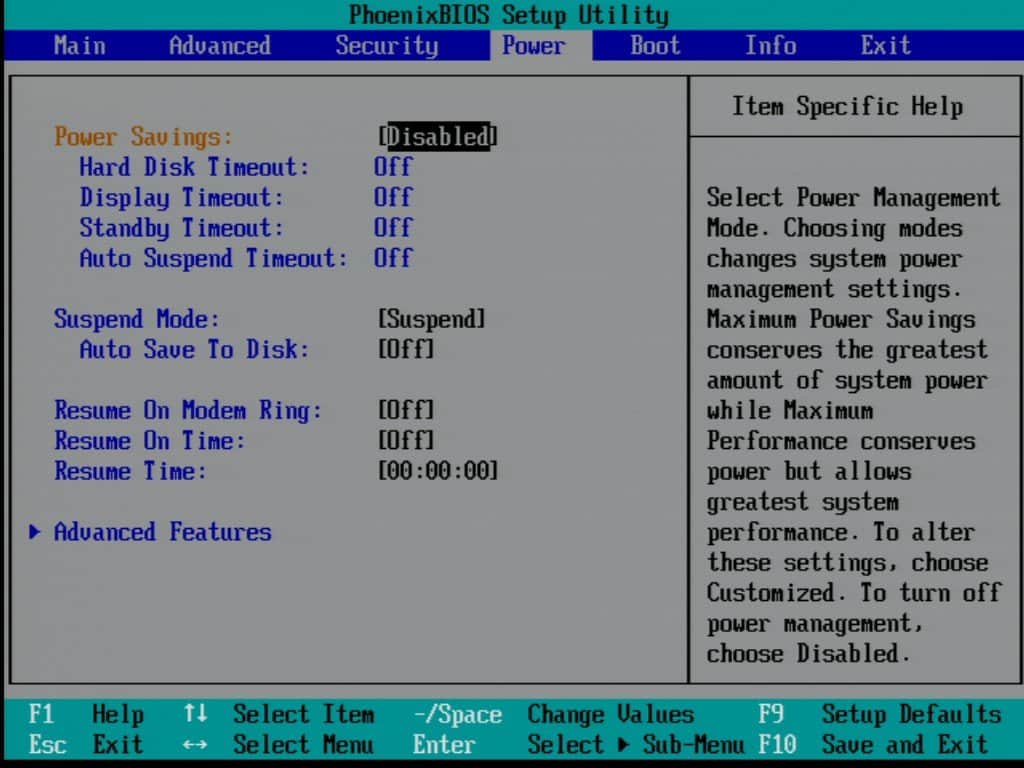Viewport: 1024px width, 768px height.
Task: Switch to the Advanced menu tab
Action: pyautogui.click(x=220, y=46)
